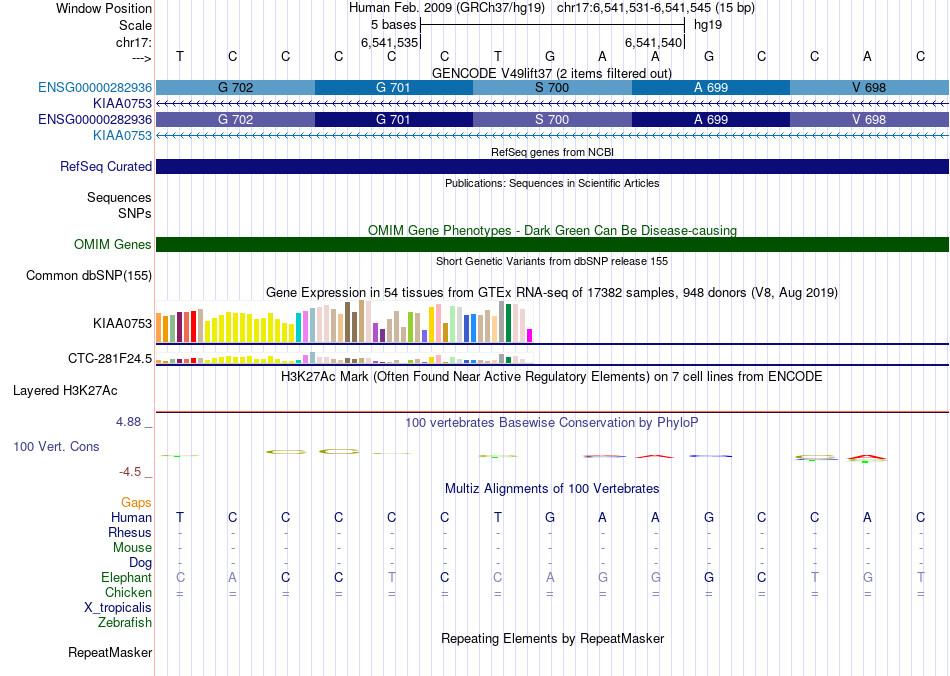Open the H3K27Ac Mark track title
950x676 pixels.
click(552, 377)
